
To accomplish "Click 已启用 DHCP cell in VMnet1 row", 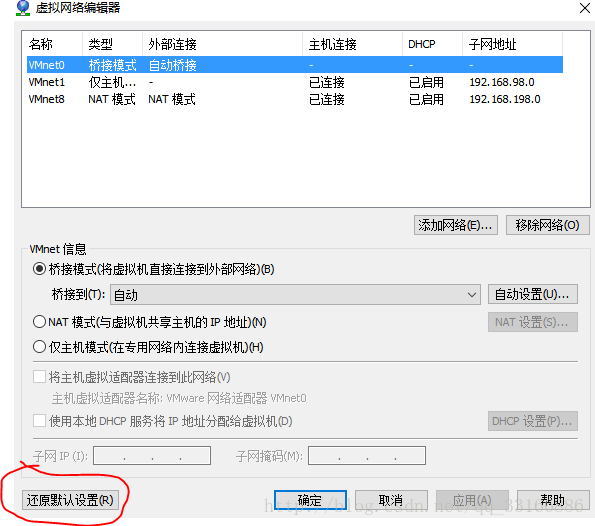I will pyautogui.click(x=426, y=82).
